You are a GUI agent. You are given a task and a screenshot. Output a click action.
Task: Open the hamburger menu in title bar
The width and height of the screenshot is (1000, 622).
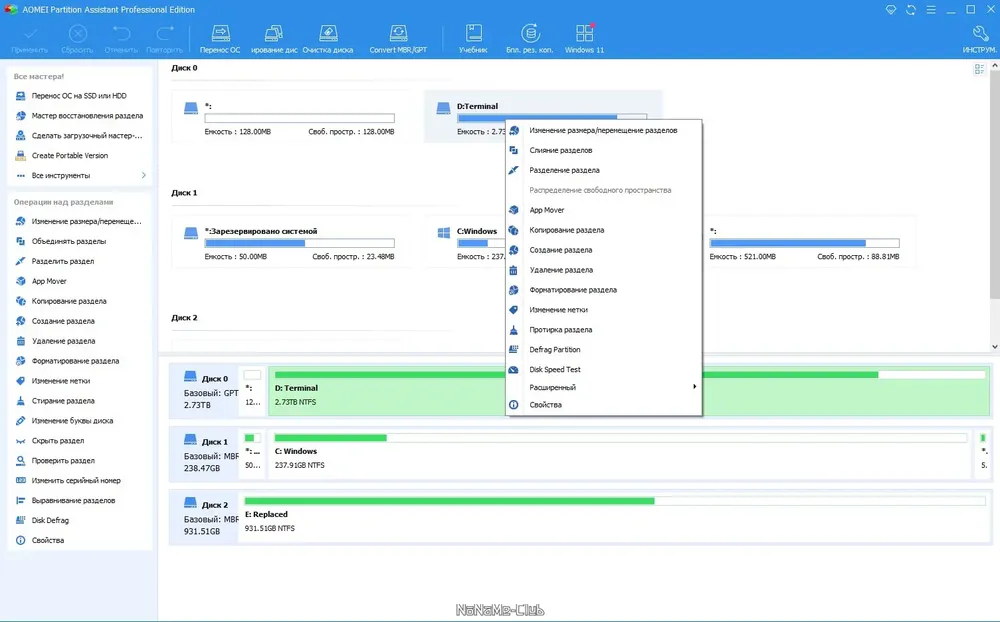pos(931,10)
